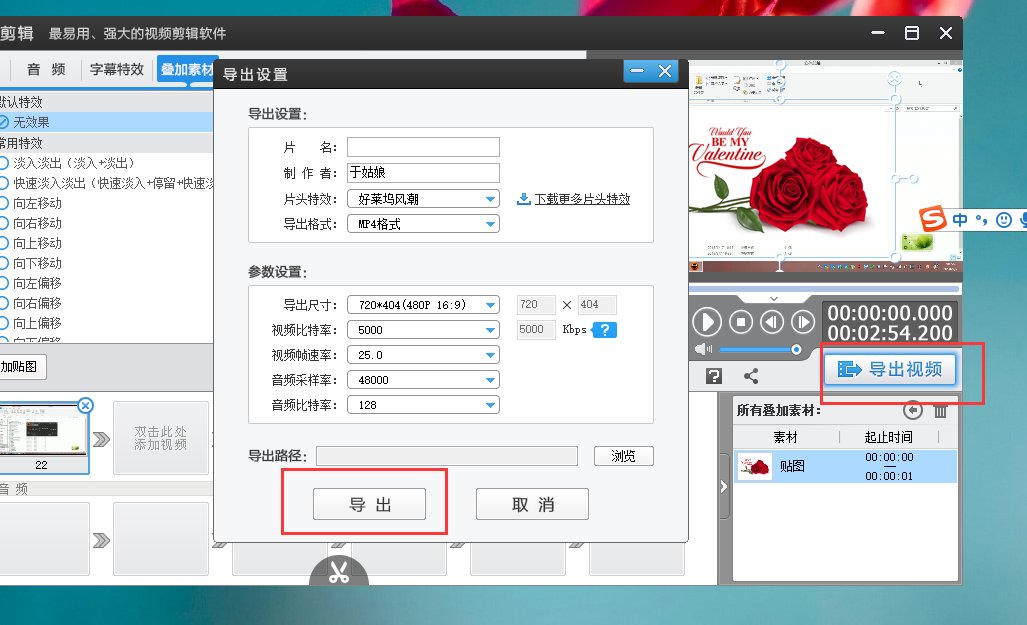Switch to the 叠加素材 tab
This screenshot has width=1027, height=625.
coord(188,70)
